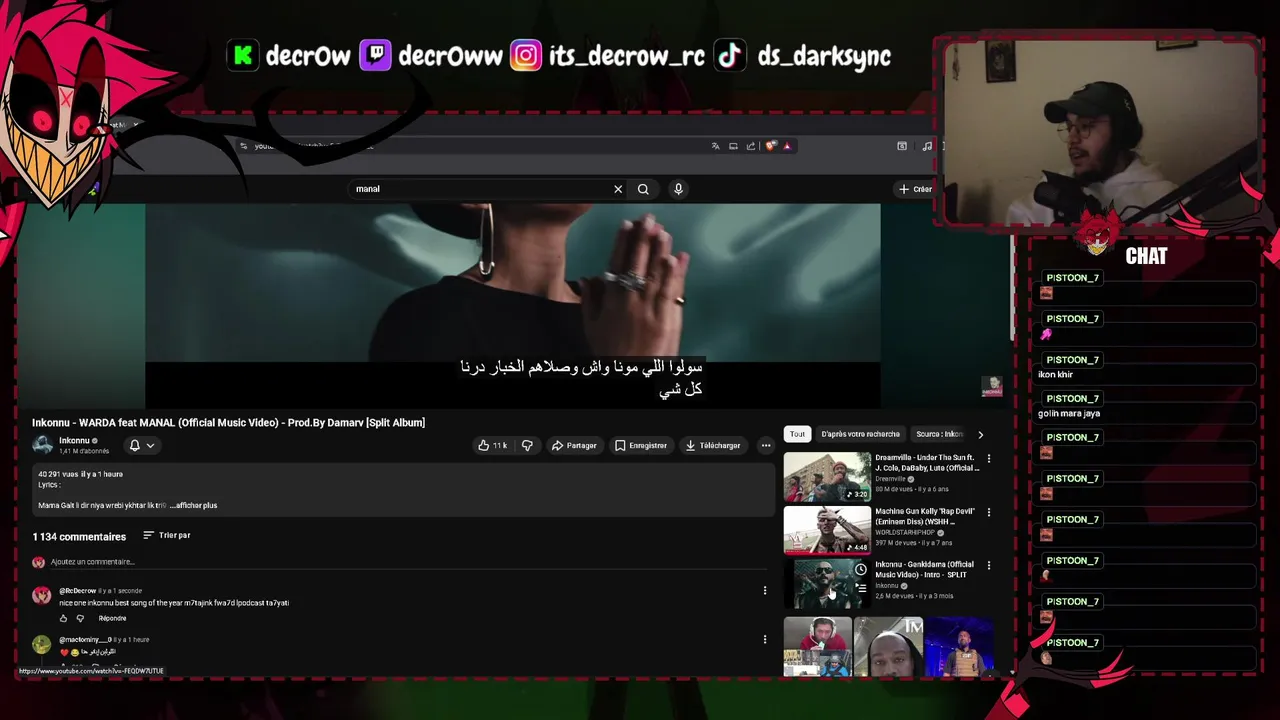
Task: Click the video player area
Action: click(x=513, y=305)
